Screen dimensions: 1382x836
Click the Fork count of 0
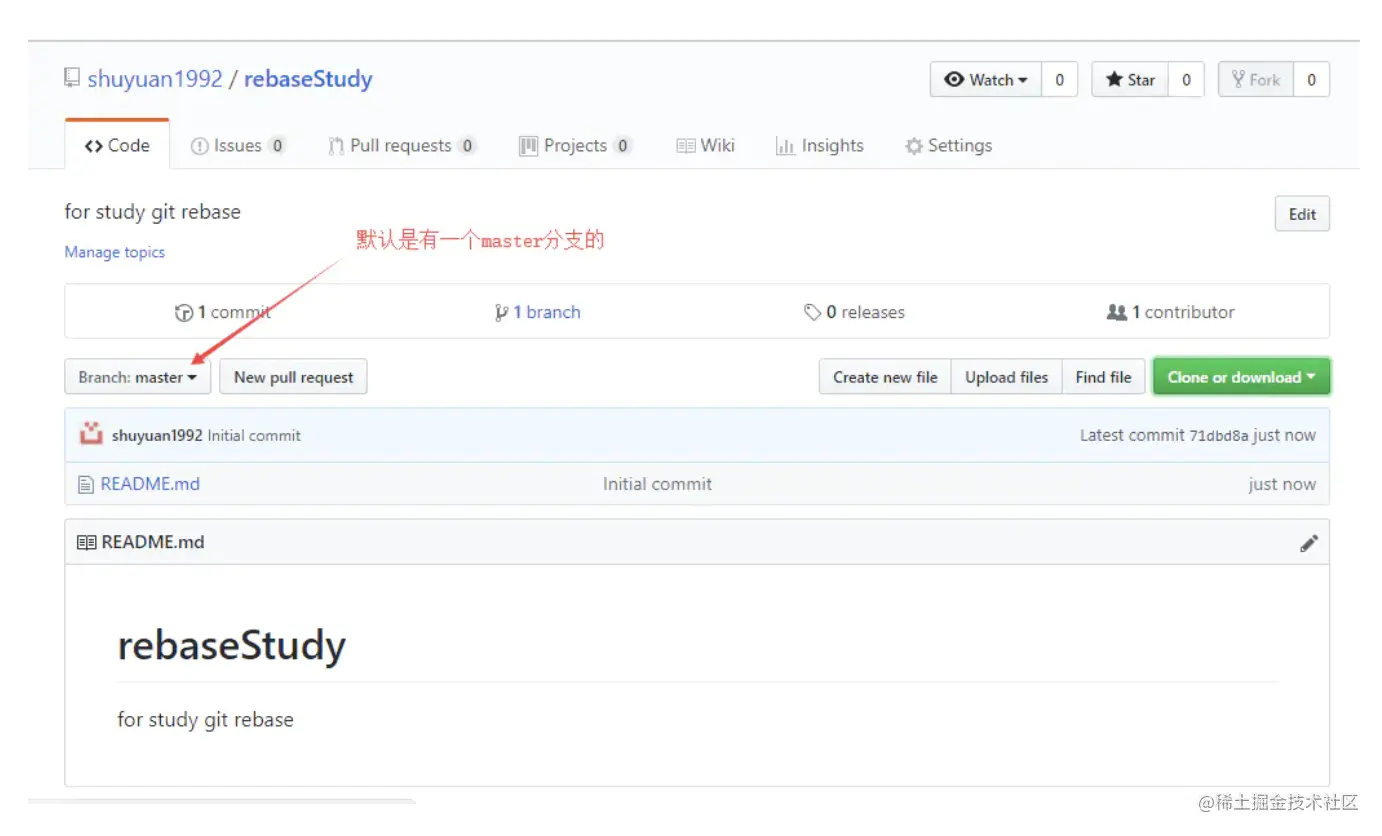[1311, 80]
